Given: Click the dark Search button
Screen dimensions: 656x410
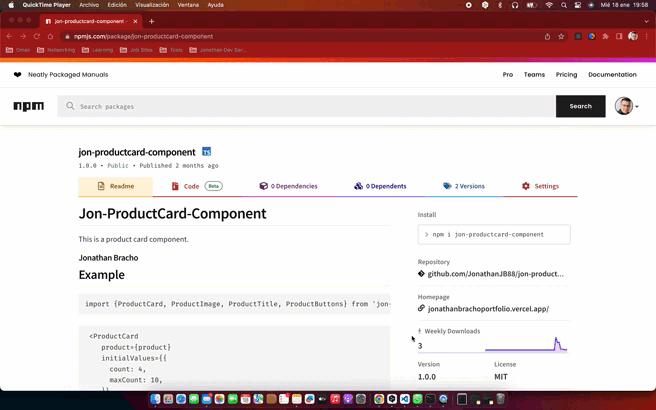Looking at the screenshot, I should pos(581,106).
